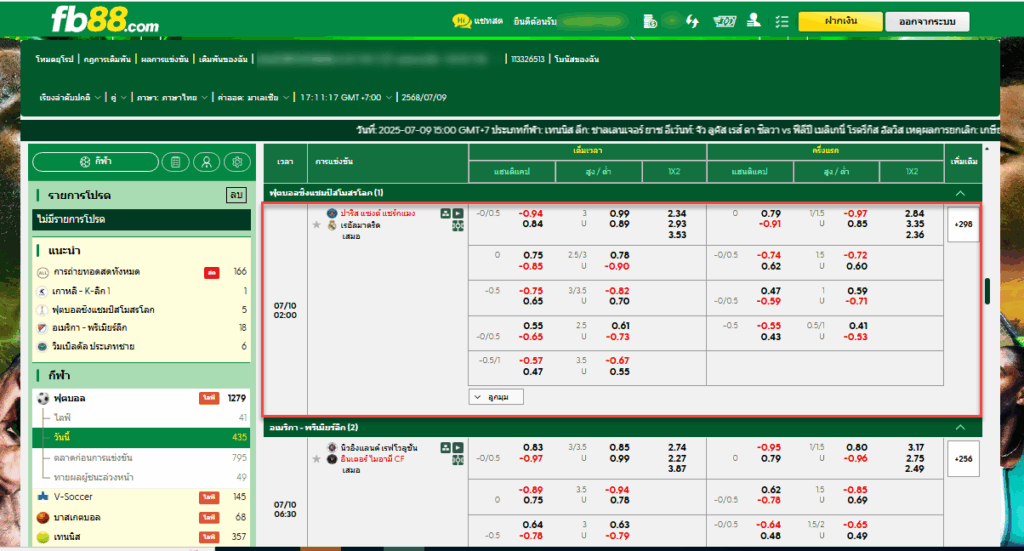Screen dimensions: 1024x551
Task: Switch to โหมดยุโรป Euro mode
Action: point(54,59)
